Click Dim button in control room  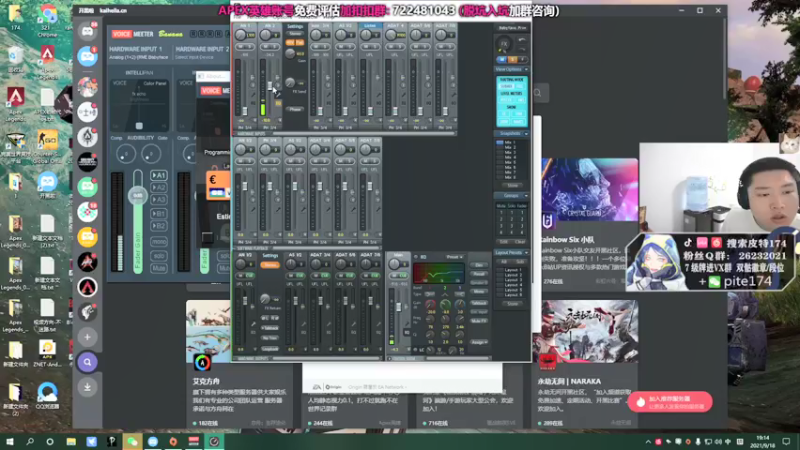pyautogui.click(x=479, y=265)
